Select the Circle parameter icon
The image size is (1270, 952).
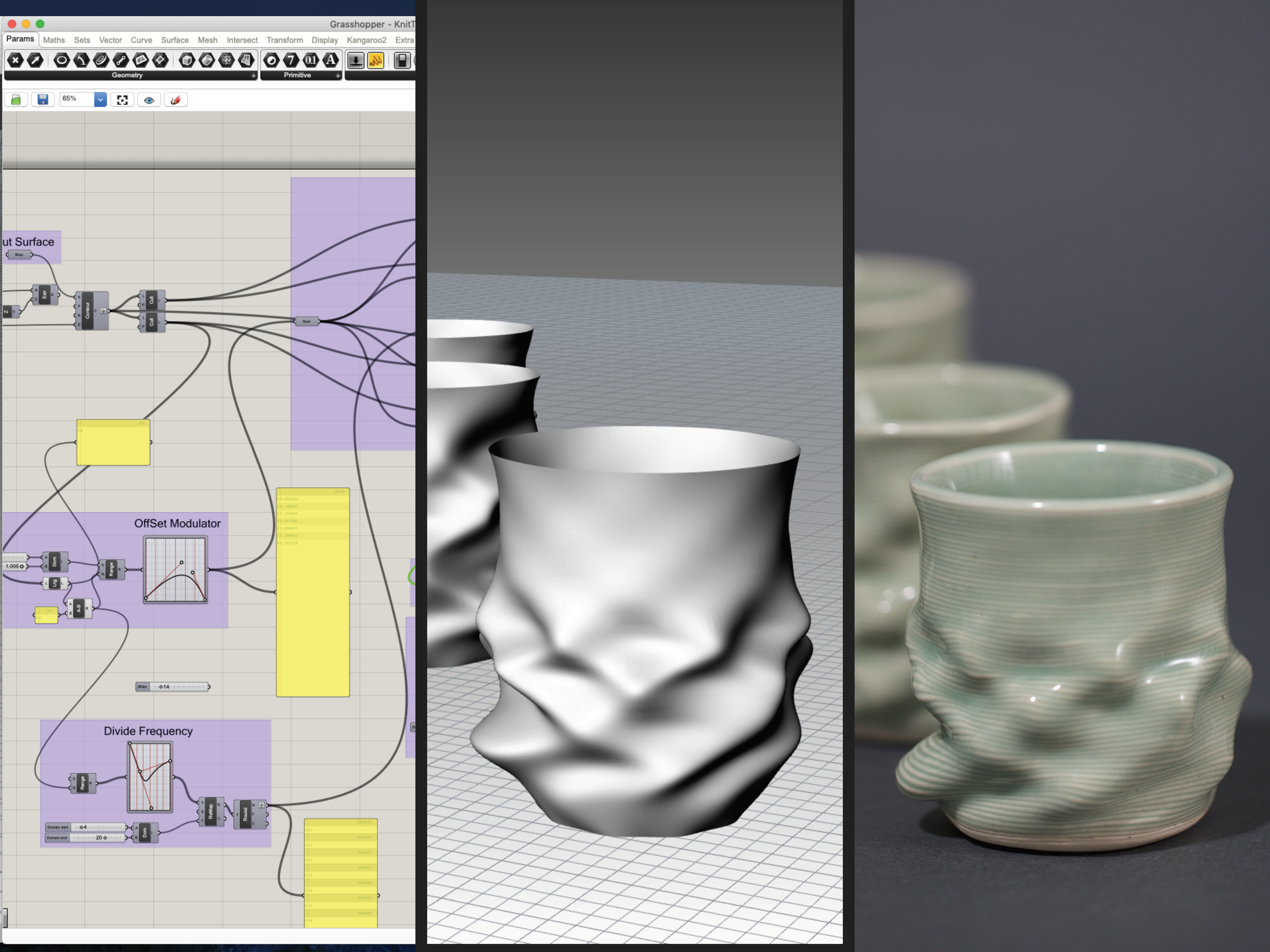[61, 60]
